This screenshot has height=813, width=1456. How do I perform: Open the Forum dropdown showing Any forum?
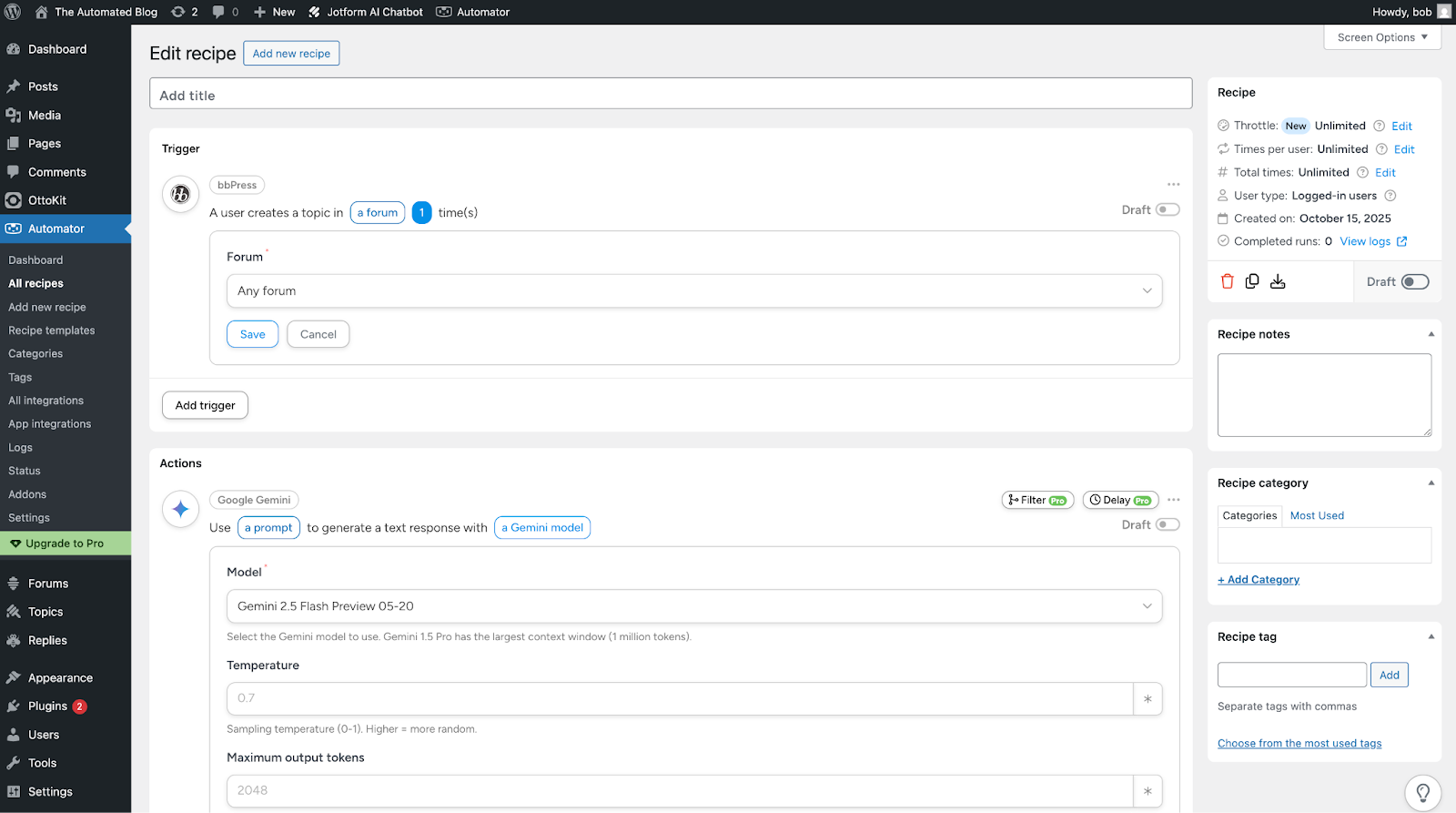[x=694, y=291]
